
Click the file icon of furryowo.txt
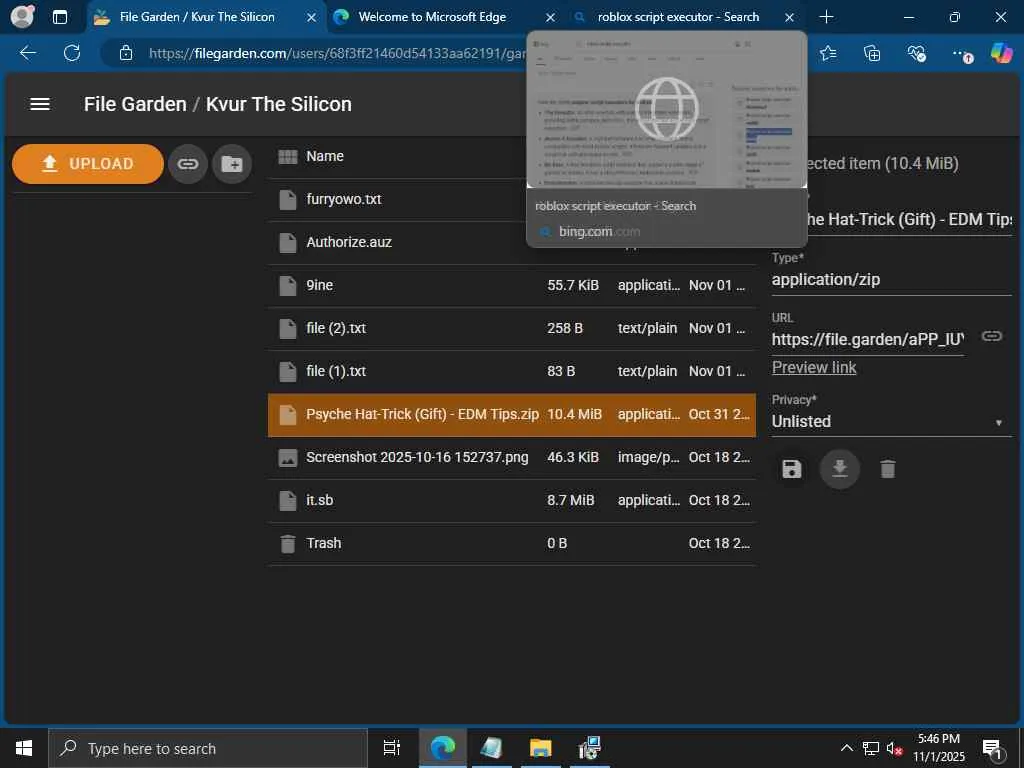click(x=287, y=199)
